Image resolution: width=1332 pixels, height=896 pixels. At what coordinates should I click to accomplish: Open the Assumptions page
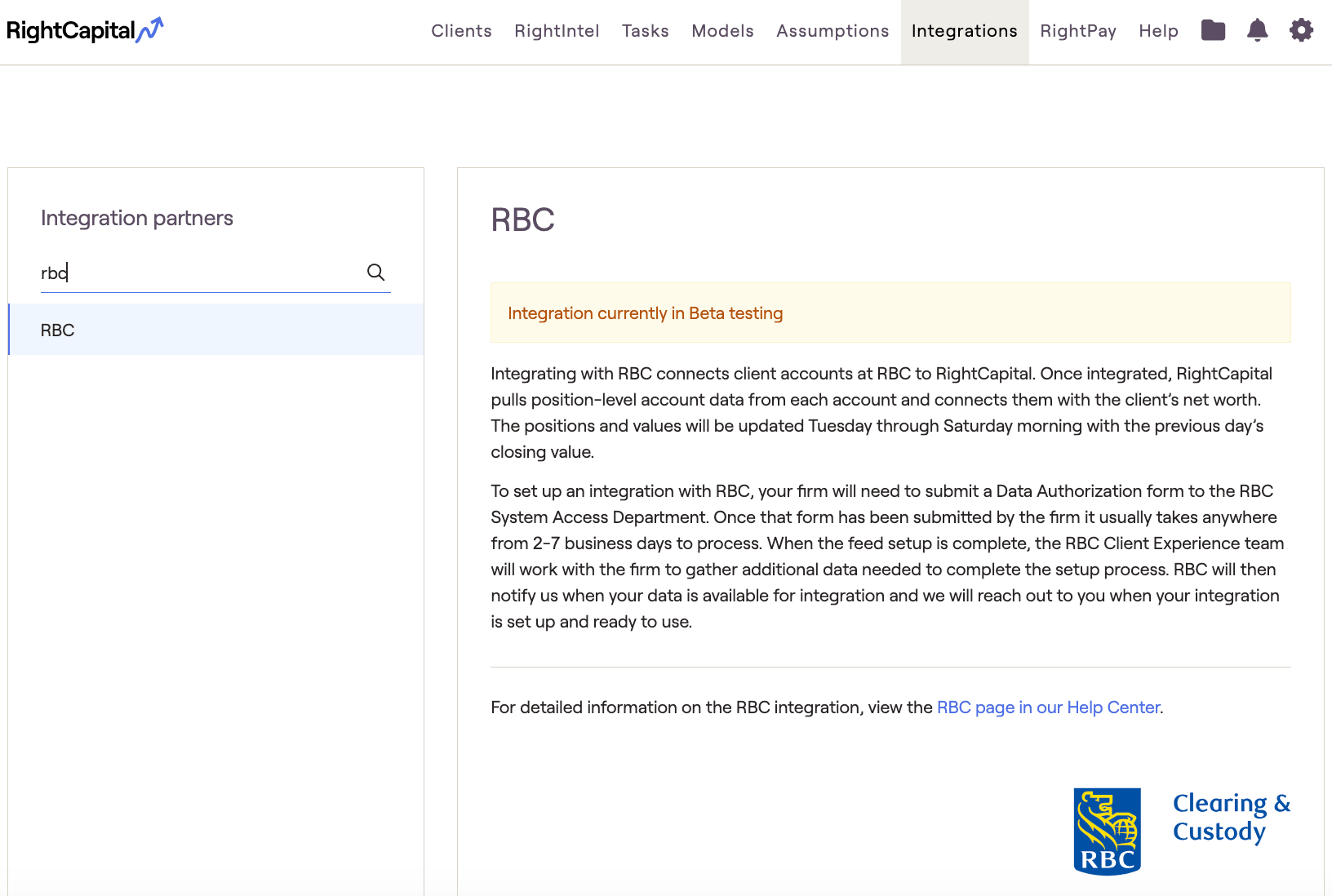click(x=832, y=31)
